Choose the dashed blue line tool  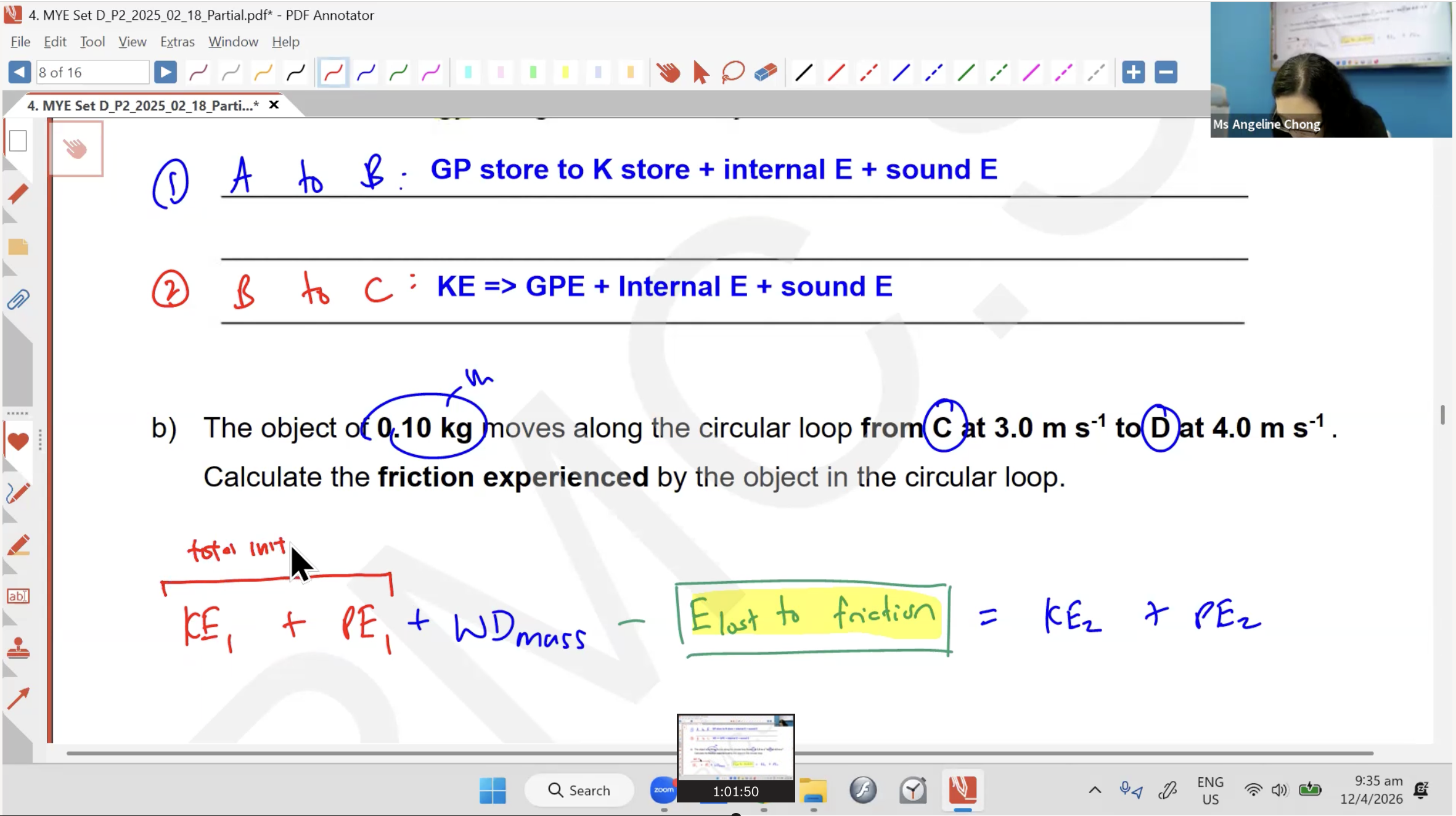934,73
